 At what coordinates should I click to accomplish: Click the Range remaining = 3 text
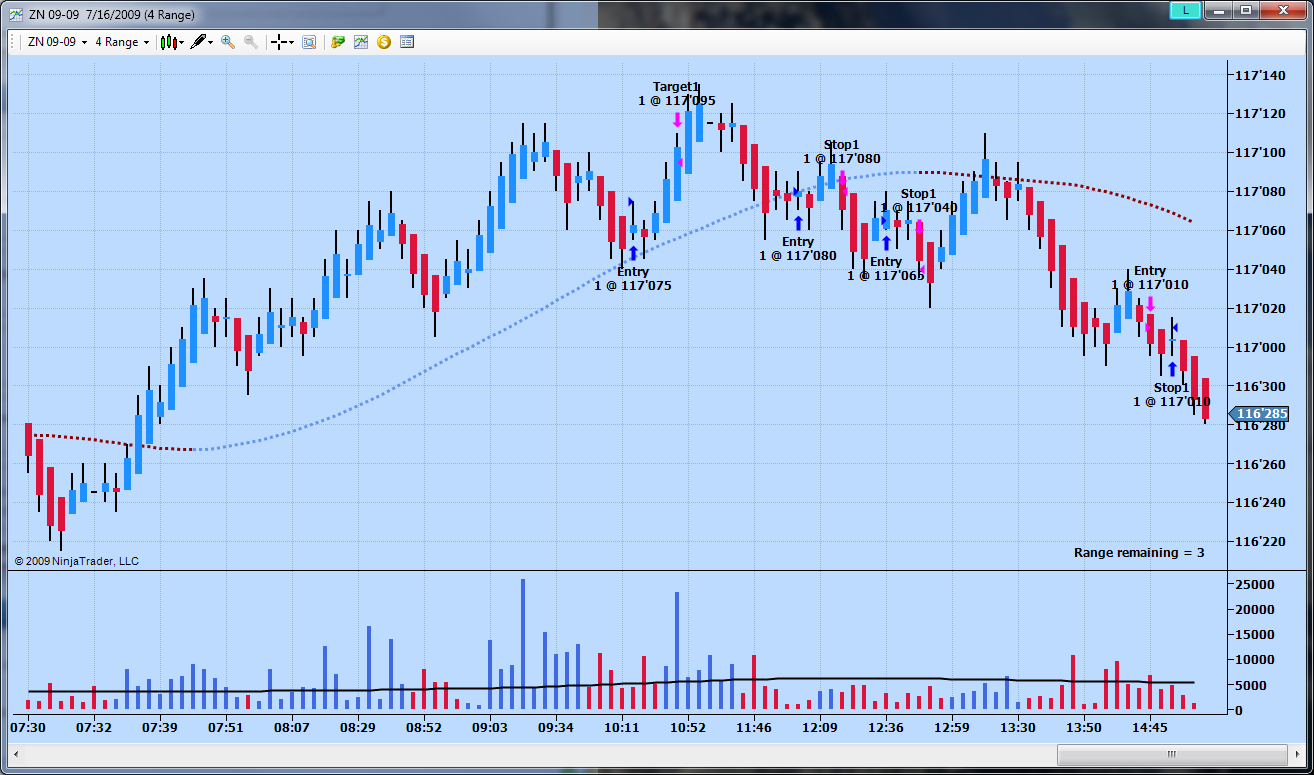(x=1139, y=553)
